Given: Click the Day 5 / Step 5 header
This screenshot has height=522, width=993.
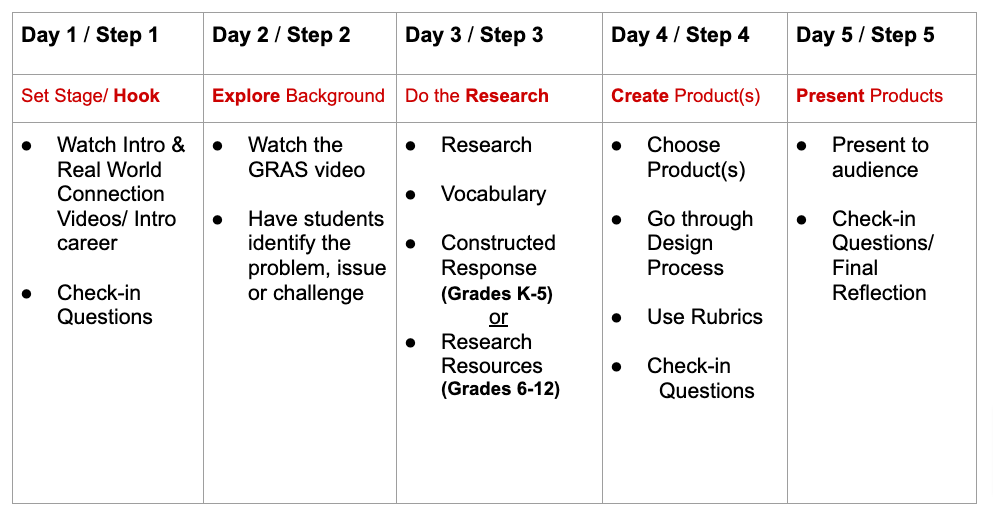Looking at the screenshot, I should coord(865,35).
